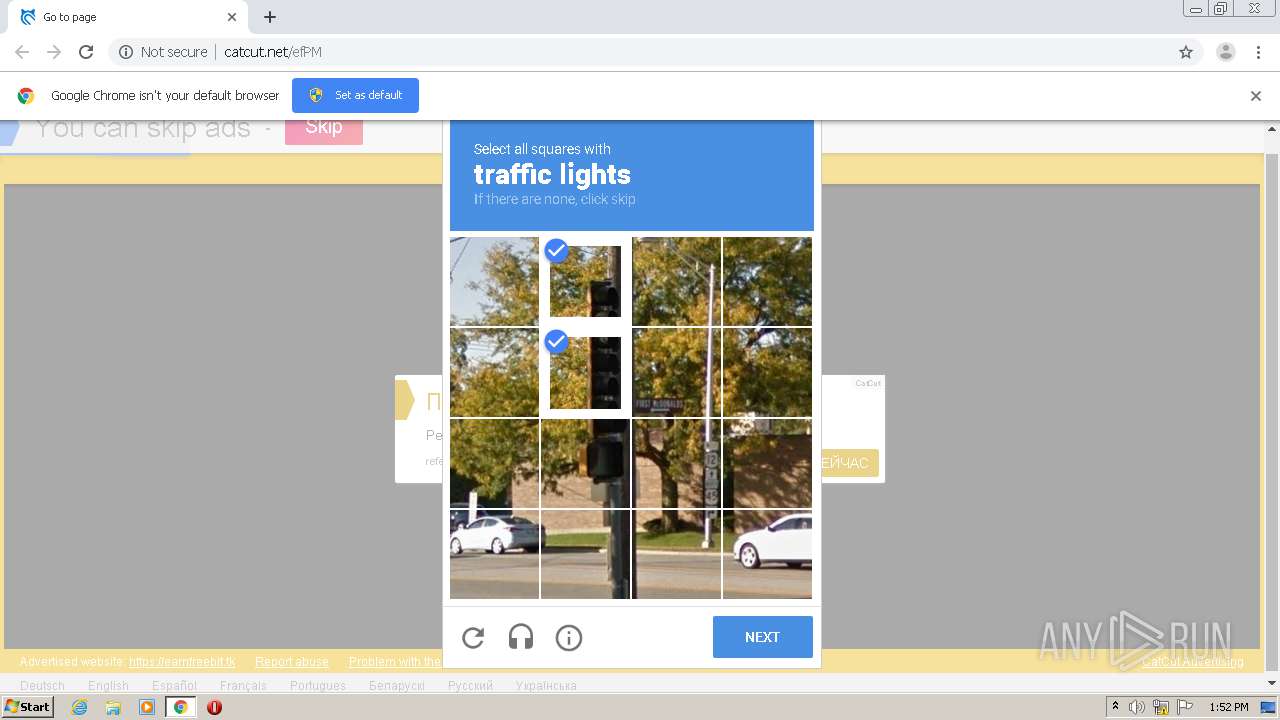Click the taskbar clock showing 1:52 PM
Viewport: 1280px width, 720px height.
coord(1228,707)
